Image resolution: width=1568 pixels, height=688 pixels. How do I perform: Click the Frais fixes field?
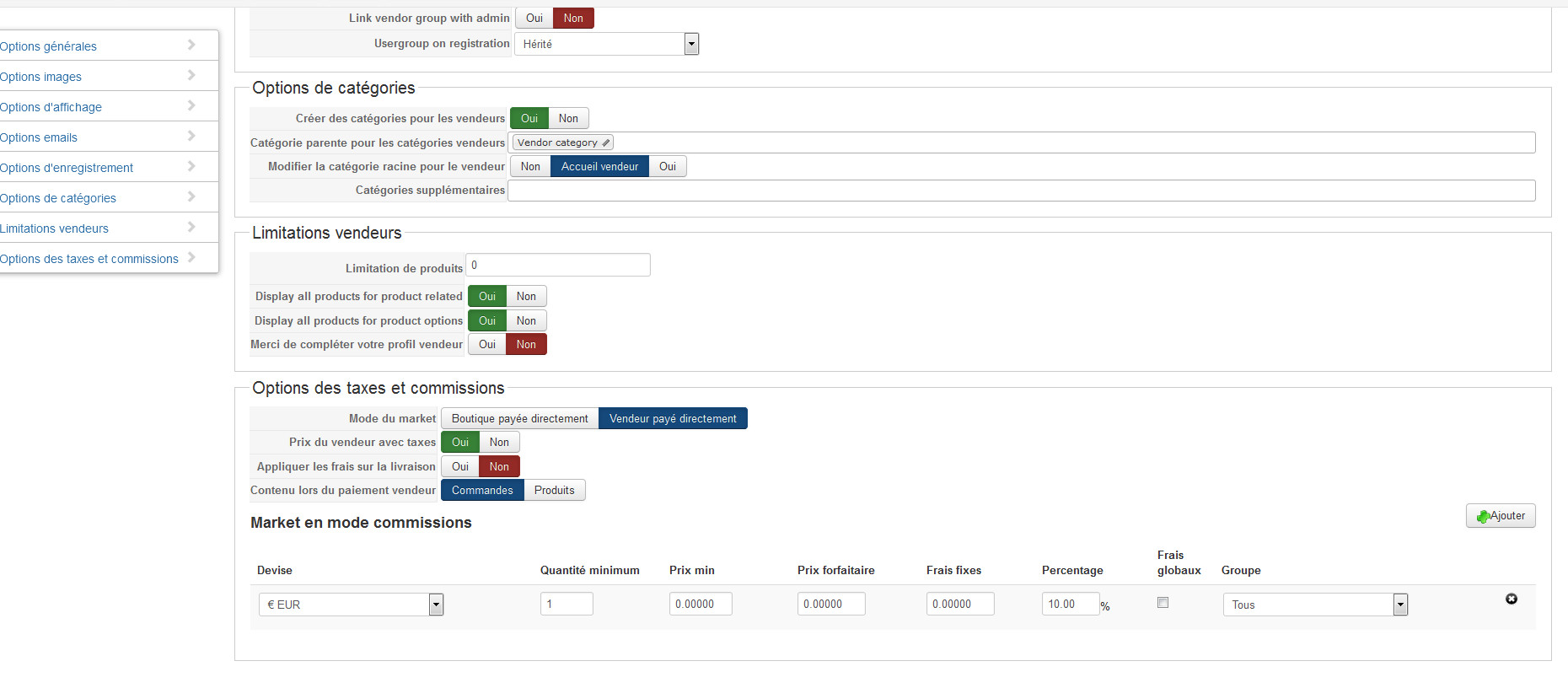tap(960, 604)
